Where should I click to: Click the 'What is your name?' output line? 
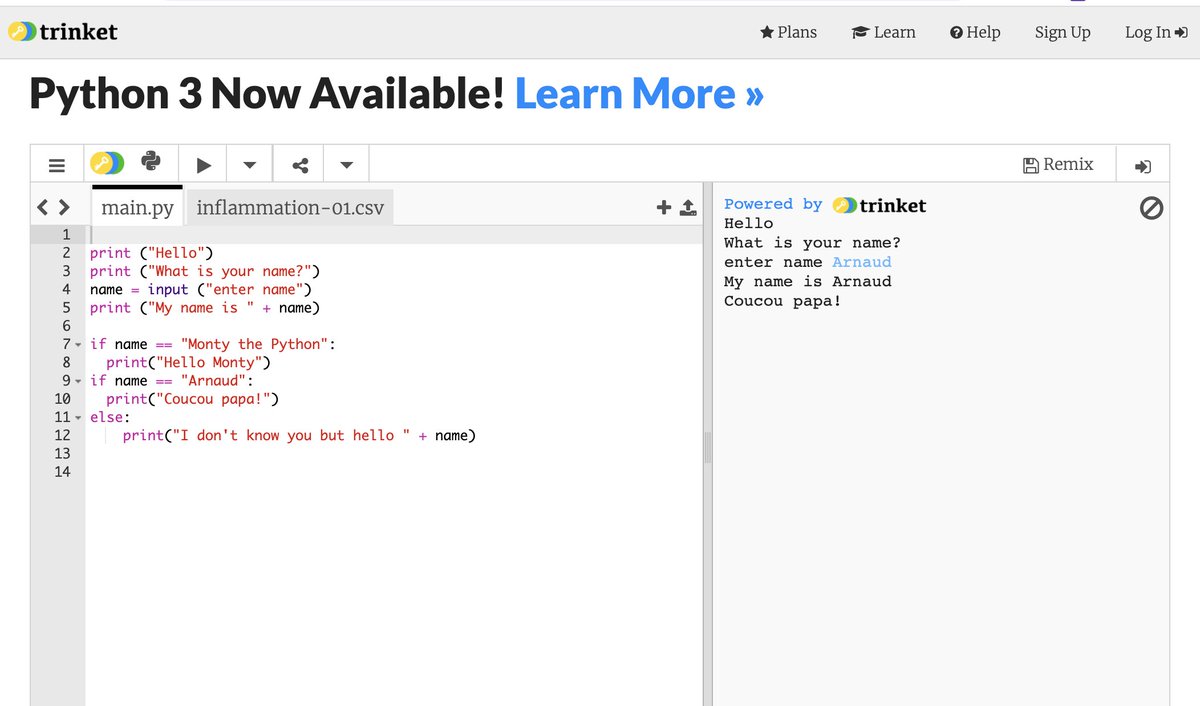[812, 243]
